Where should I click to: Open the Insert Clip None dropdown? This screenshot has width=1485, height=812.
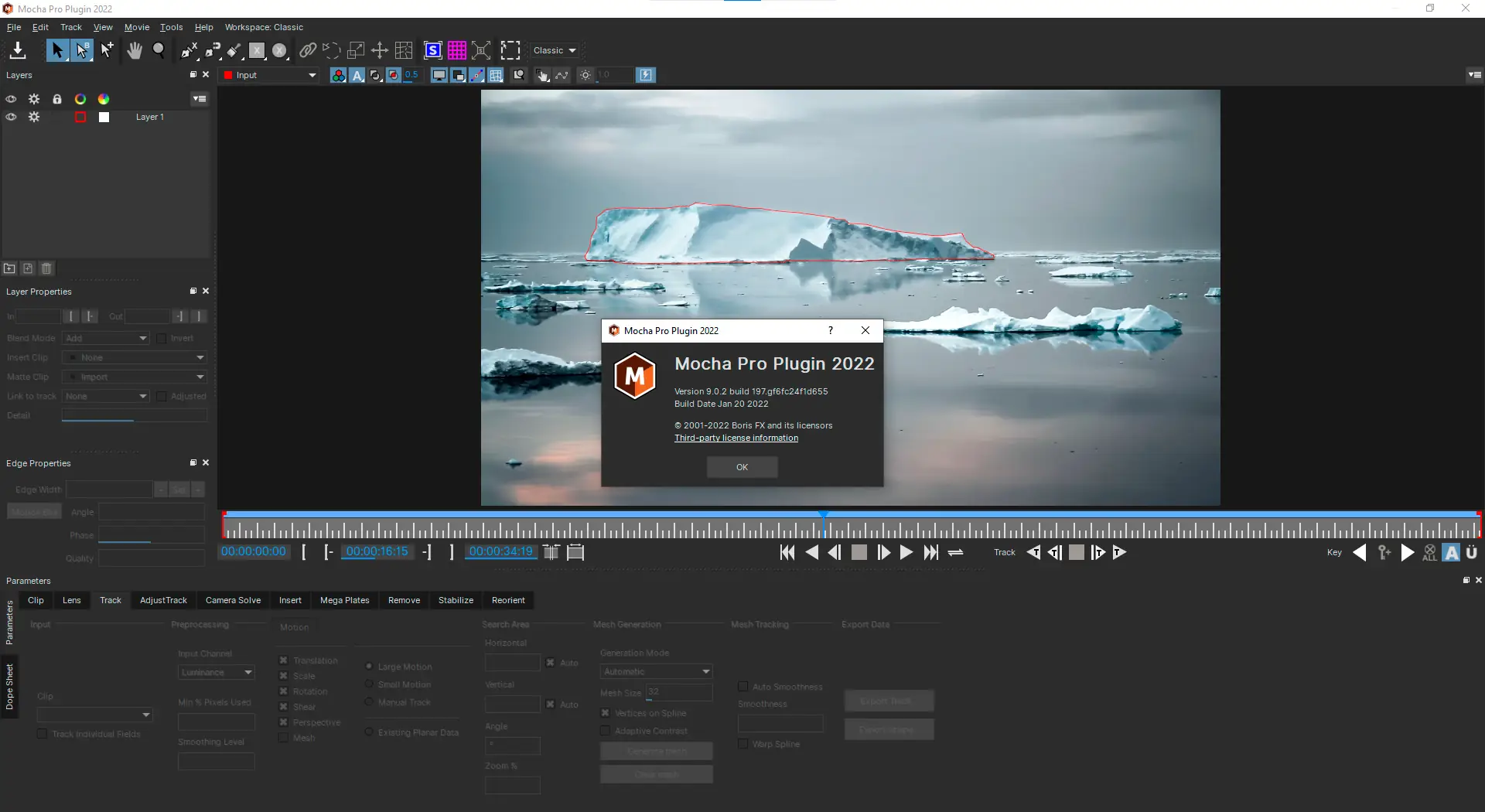135,357
